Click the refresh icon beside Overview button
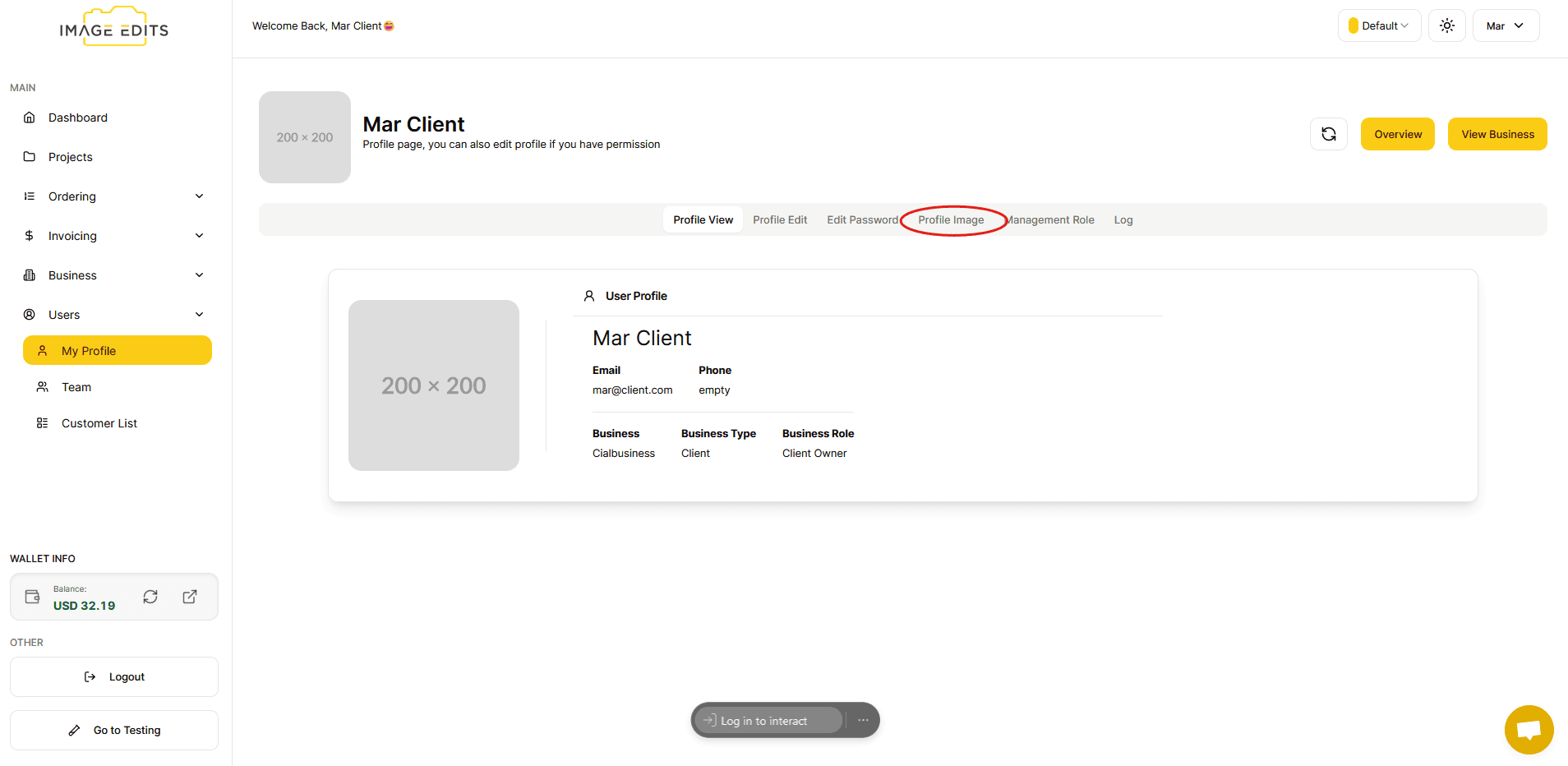 [1328, 134]
